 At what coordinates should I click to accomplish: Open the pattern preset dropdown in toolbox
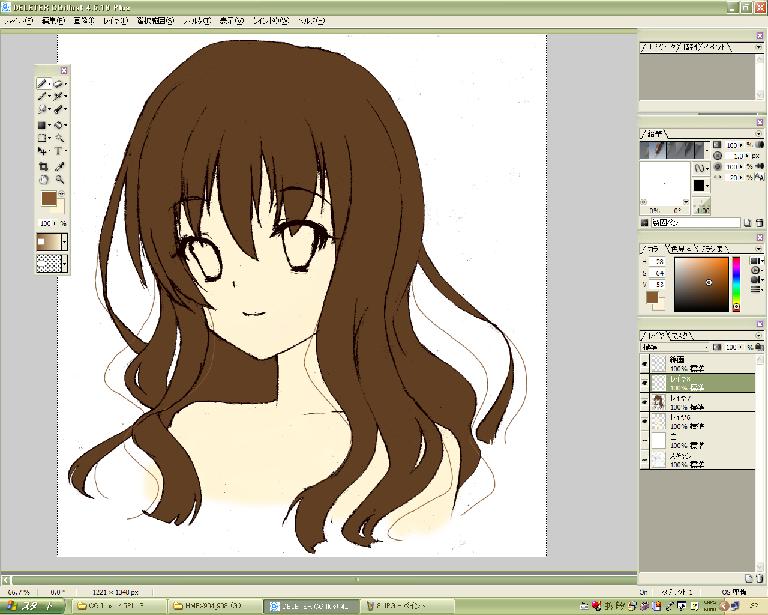(64, 263)
